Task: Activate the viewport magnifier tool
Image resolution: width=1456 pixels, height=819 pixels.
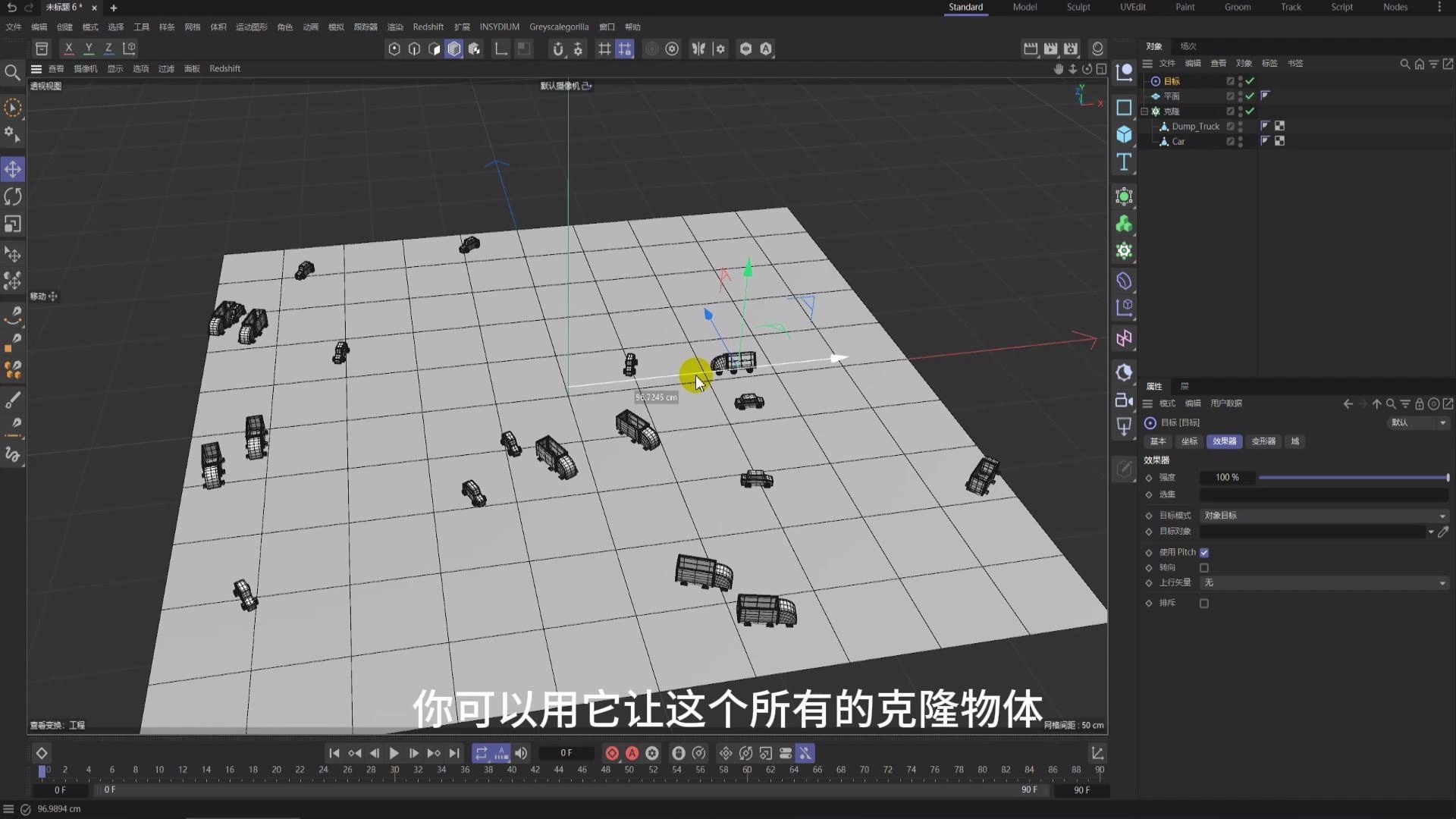Action: click(x=13, y=73)
